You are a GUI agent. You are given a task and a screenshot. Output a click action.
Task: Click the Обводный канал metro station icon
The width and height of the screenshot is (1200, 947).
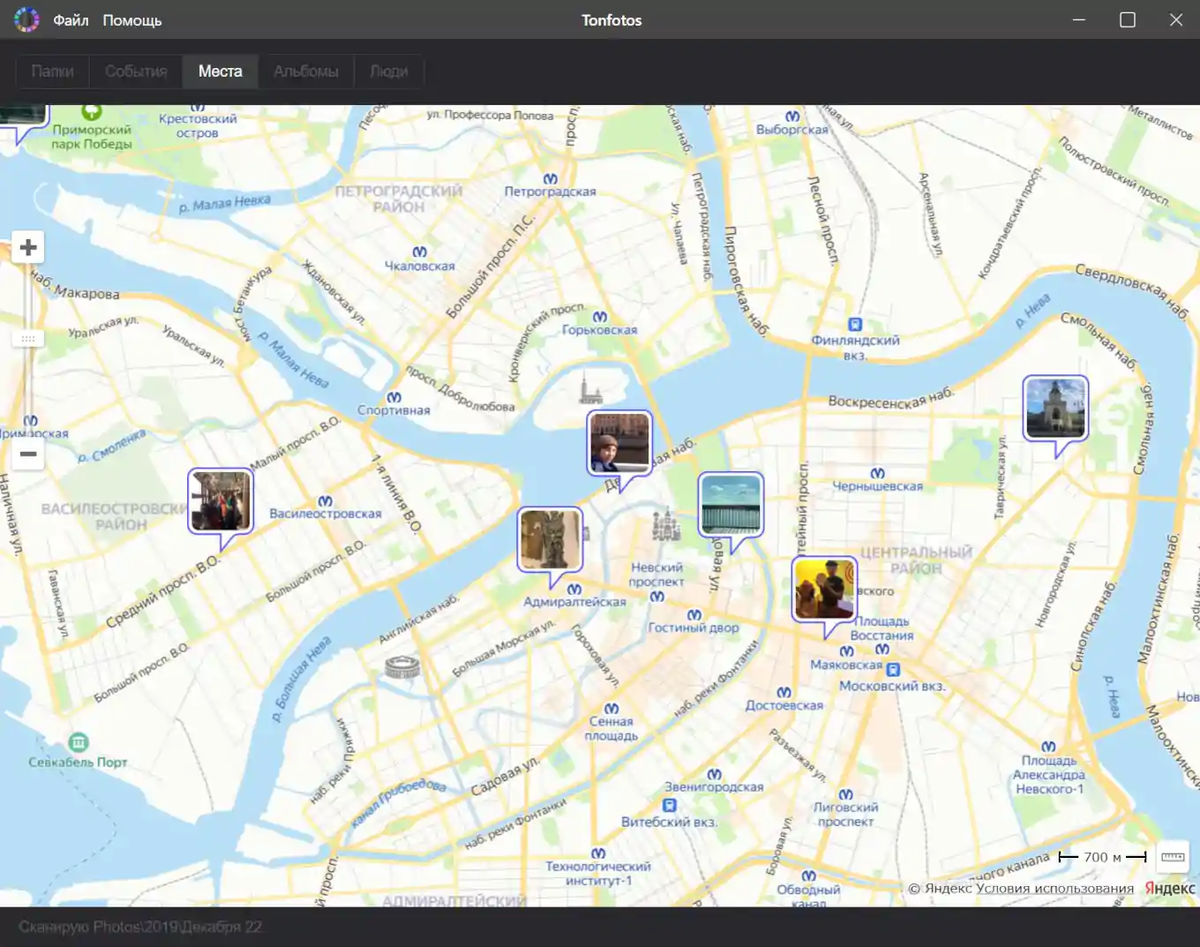(808, 874)
